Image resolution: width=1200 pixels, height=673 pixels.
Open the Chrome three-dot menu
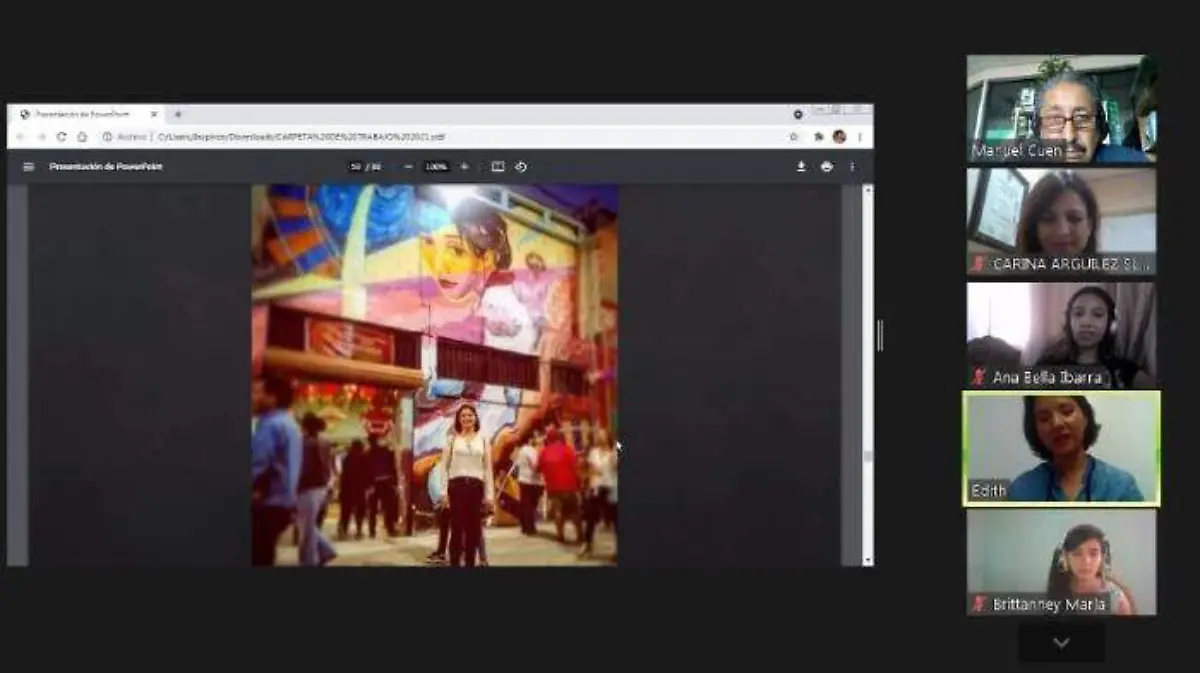859,137
